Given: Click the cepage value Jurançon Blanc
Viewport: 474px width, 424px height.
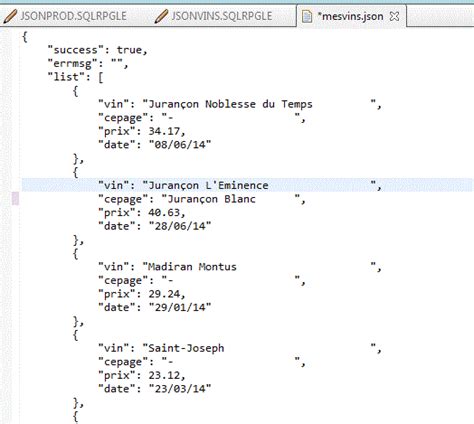Looking at the screenshot, I should pyautogui.click(x=211, y=199).
